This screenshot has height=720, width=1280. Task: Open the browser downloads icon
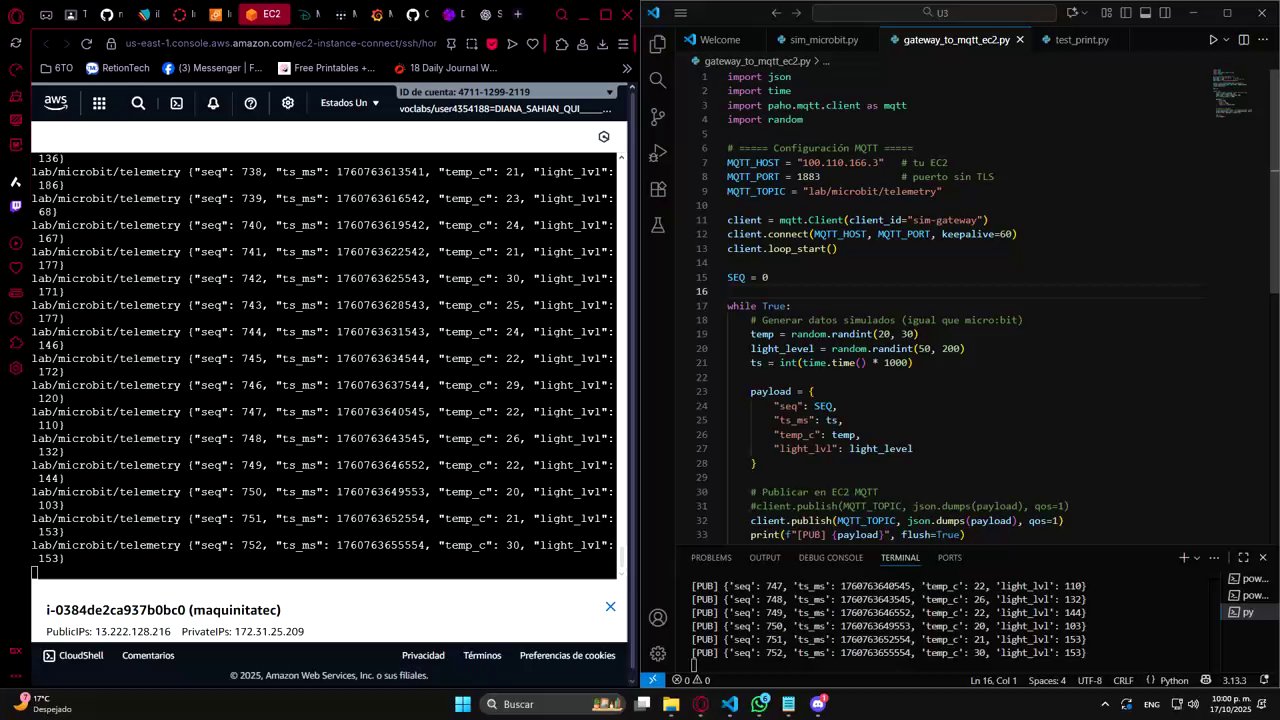coord(602,44)
